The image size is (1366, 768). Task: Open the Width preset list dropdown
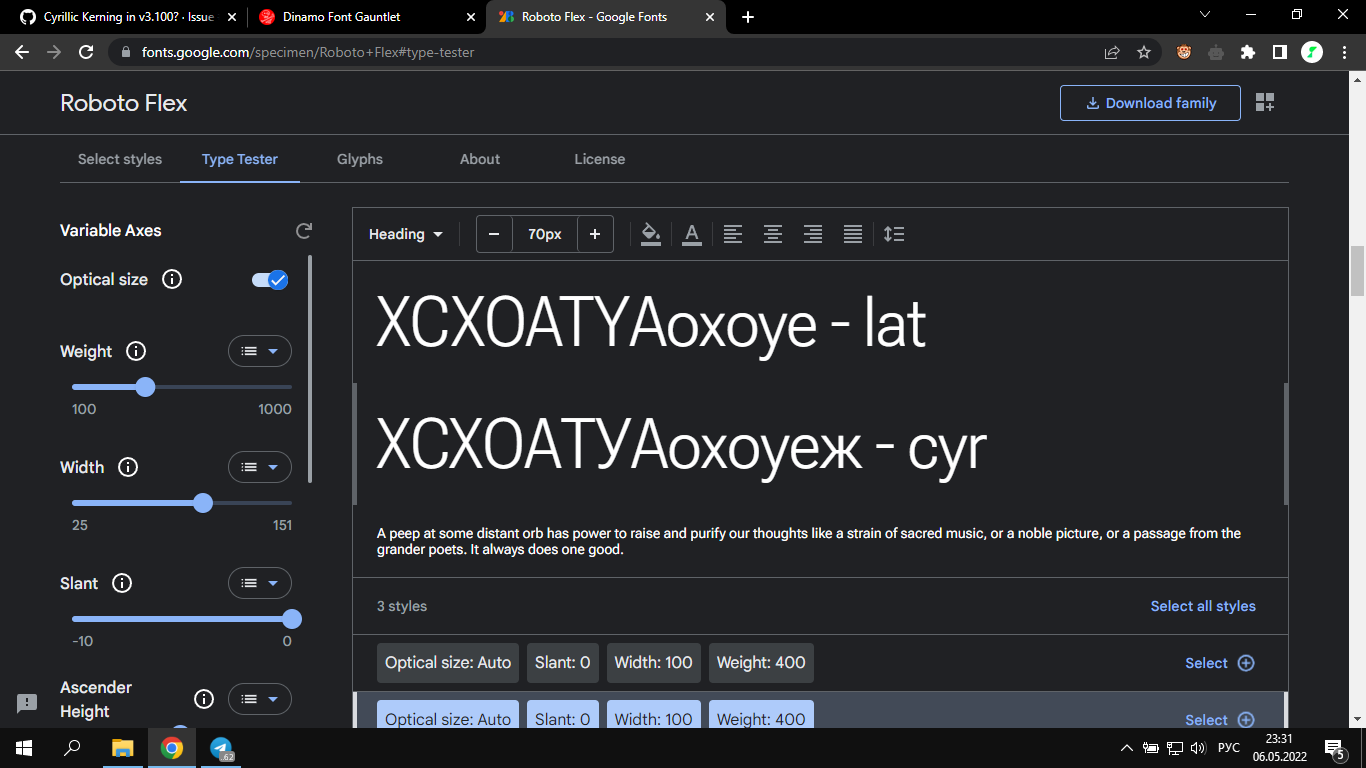[x=259, y=467]
